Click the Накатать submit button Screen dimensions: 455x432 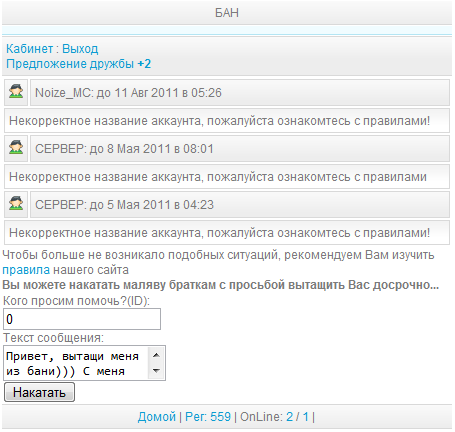point(39,392)
